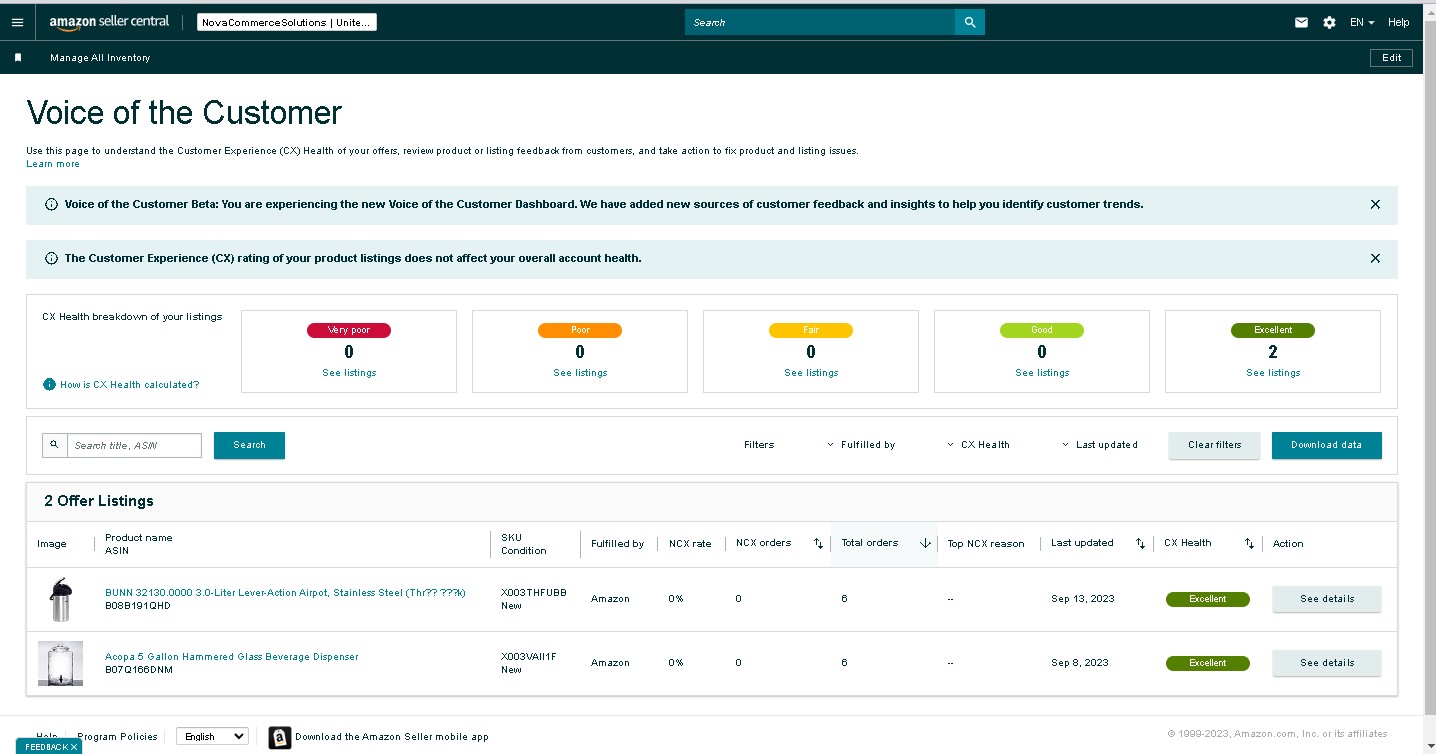Sort by Last updated column arrows
This screenshot has width=1436, height=754.
point(1140,544)
